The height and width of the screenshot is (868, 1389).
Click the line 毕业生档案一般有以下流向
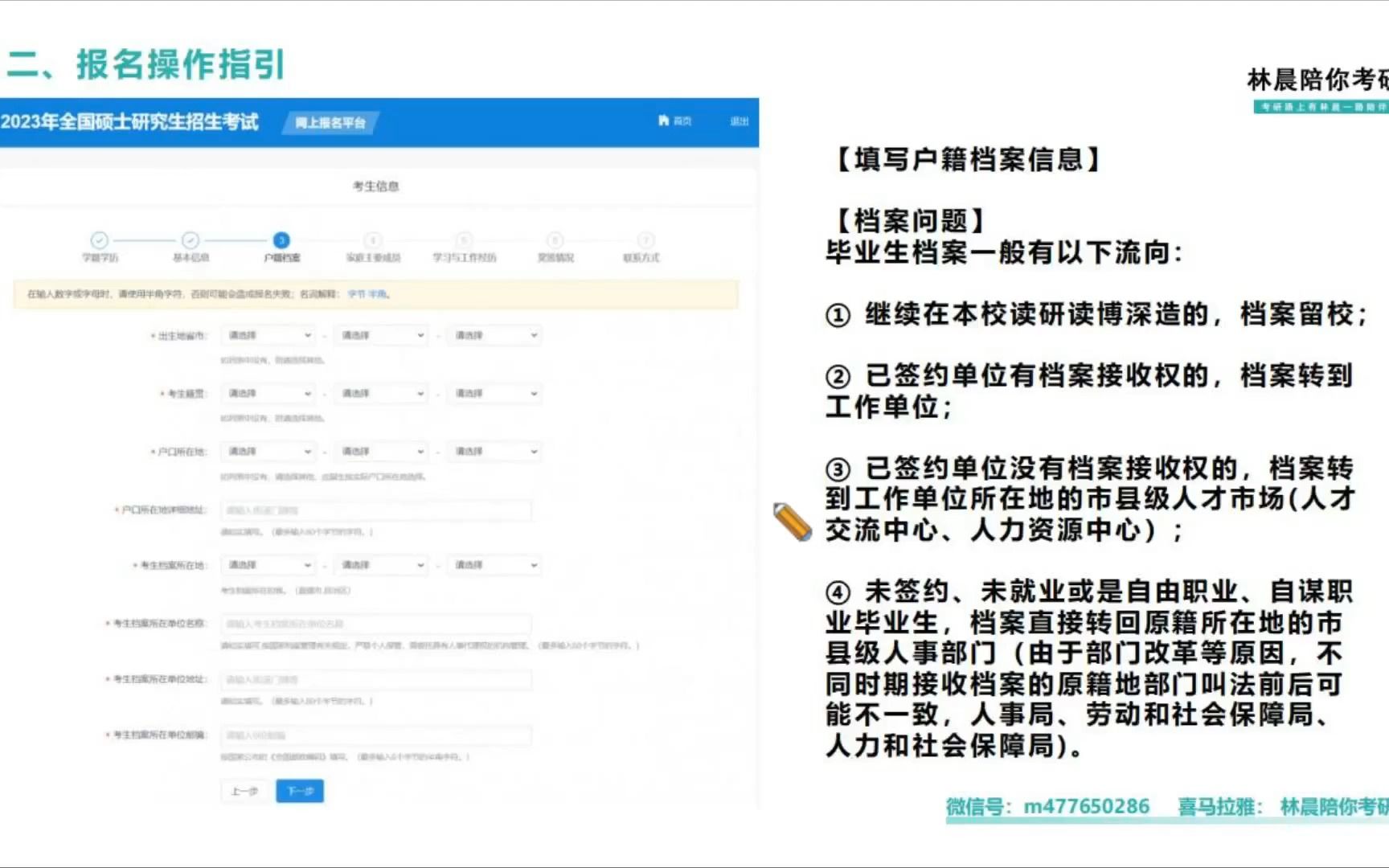pos(1005,252)
